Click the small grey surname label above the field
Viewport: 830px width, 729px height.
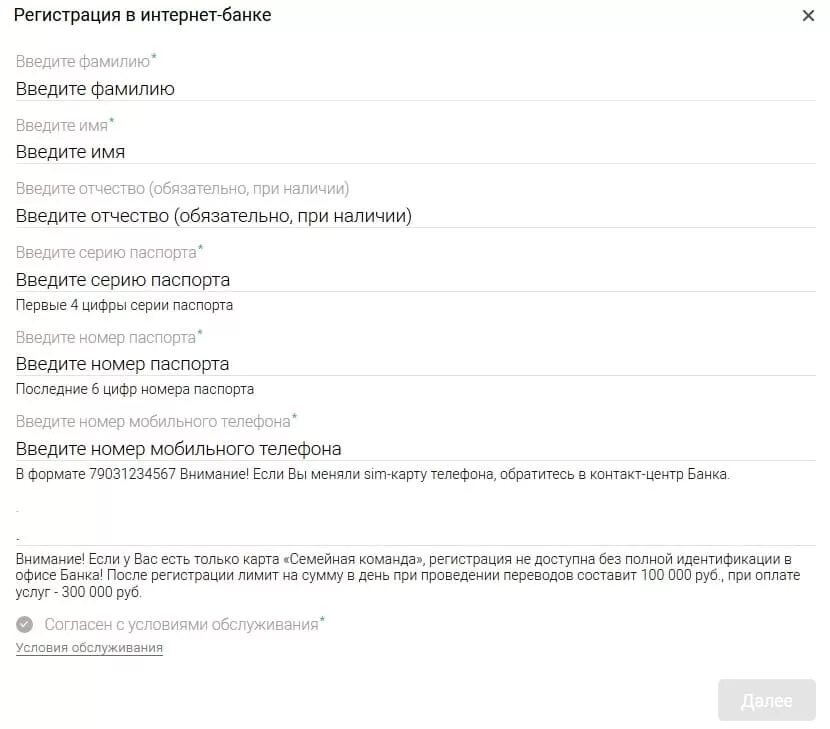pyautogui.click(x=83, y=62)
